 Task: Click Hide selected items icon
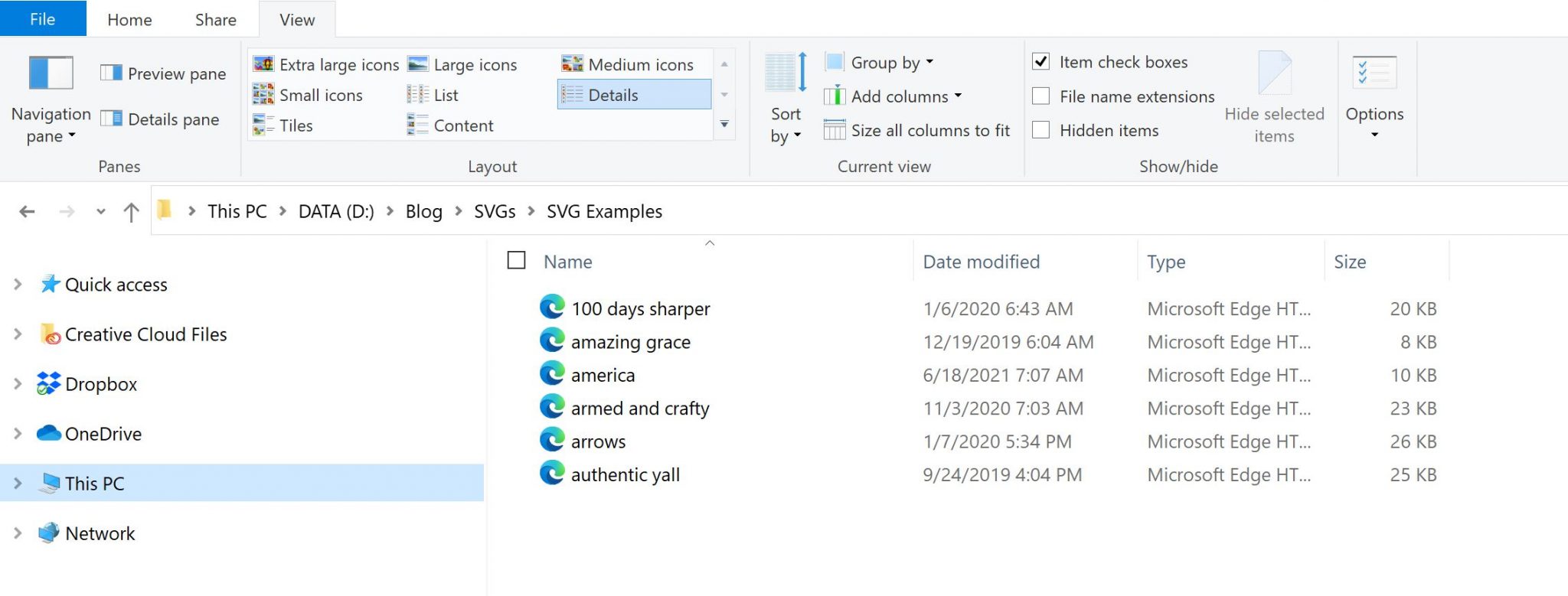(x=1275, y=73)
